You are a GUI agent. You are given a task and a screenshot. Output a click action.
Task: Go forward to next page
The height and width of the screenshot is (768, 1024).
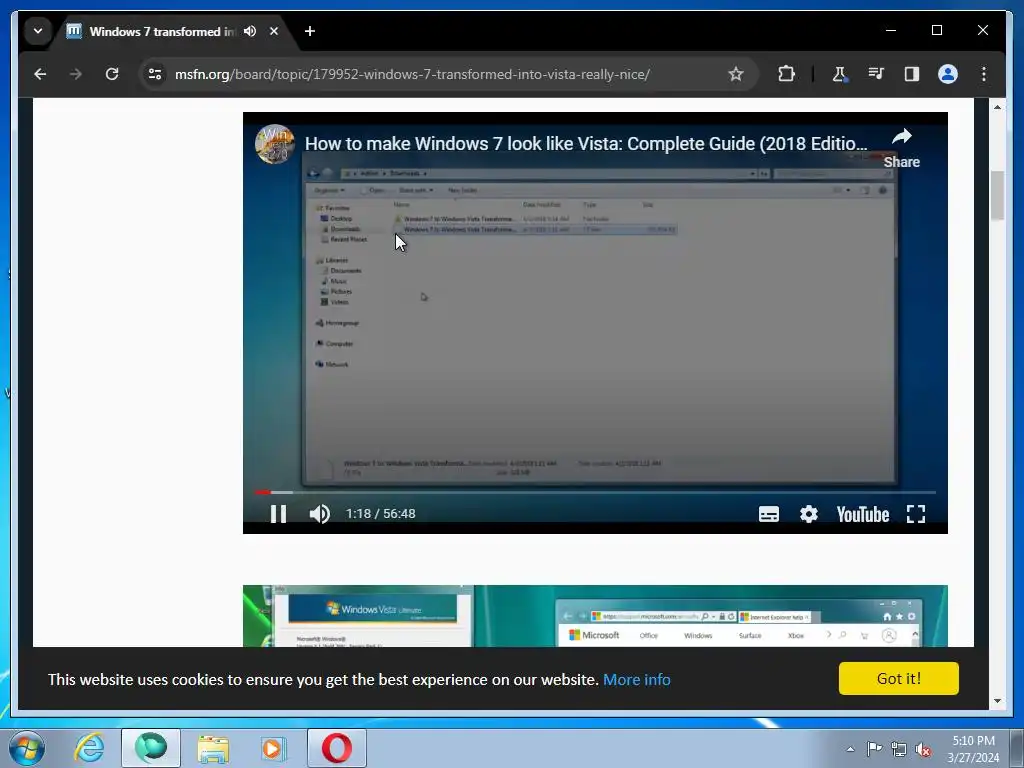pos(76,74)
